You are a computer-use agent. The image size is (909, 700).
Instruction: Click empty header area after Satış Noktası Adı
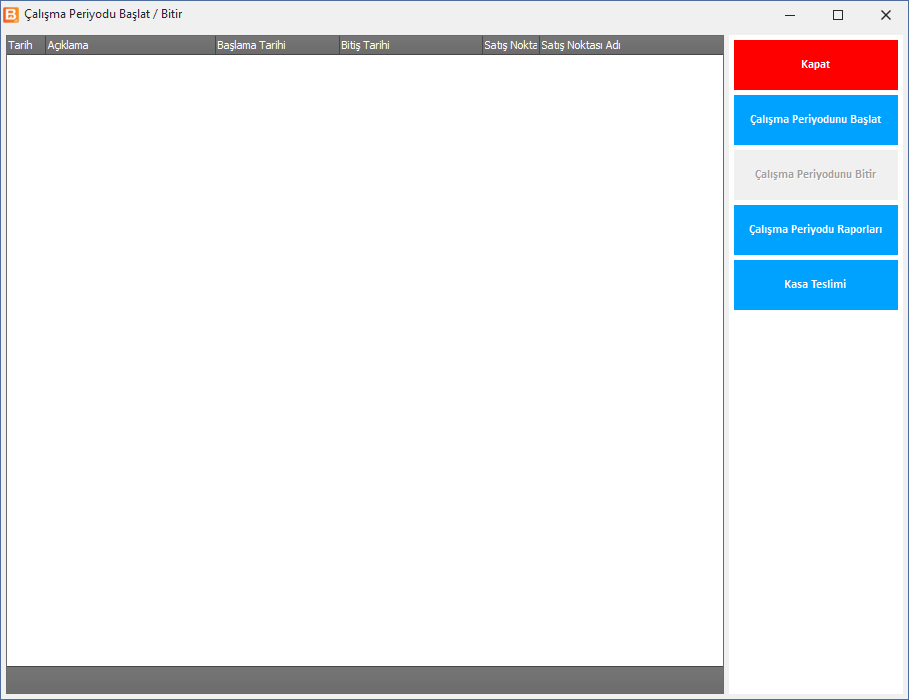tap(673, 45)
